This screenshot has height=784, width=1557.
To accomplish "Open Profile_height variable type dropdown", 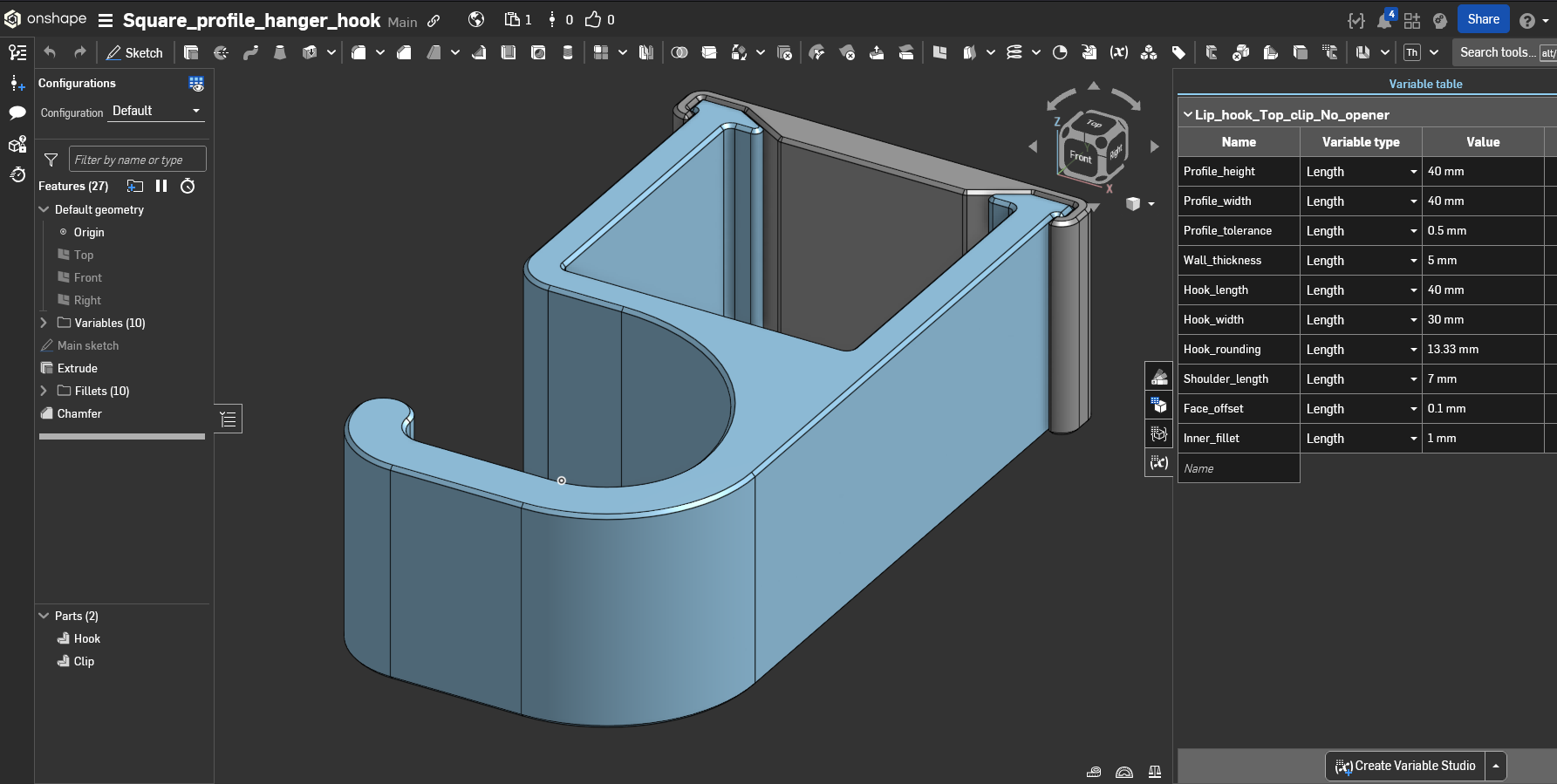I will click(x=1361, y=172).
